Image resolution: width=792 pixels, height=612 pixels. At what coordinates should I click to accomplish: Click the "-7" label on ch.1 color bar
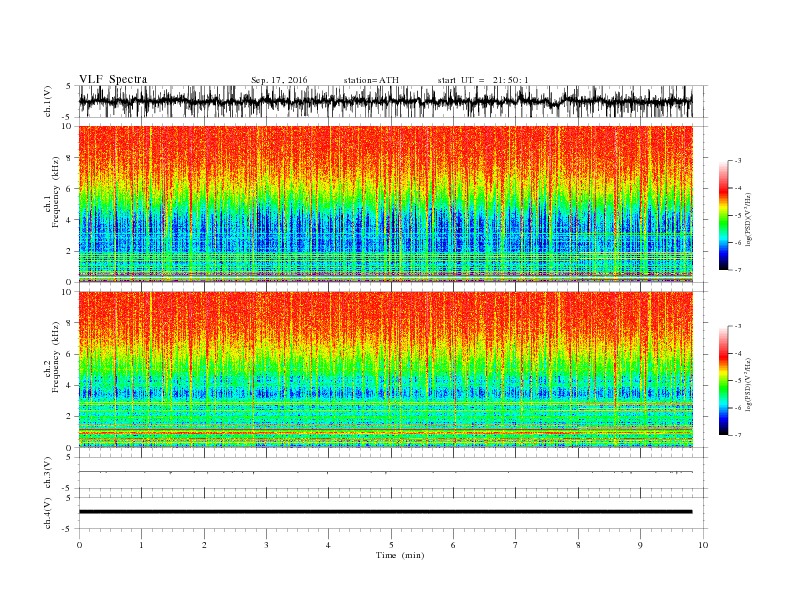[738, 270]
